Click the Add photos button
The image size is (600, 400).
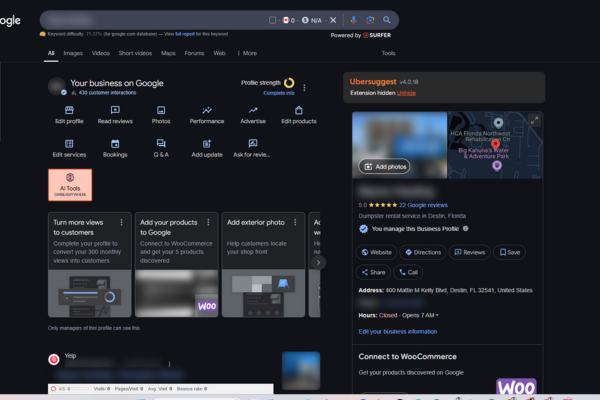click(x=385, y=167)
